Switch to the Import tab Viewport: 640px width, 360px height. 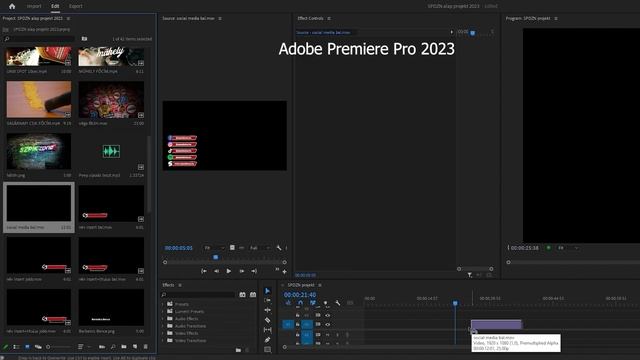coord(34,6)
